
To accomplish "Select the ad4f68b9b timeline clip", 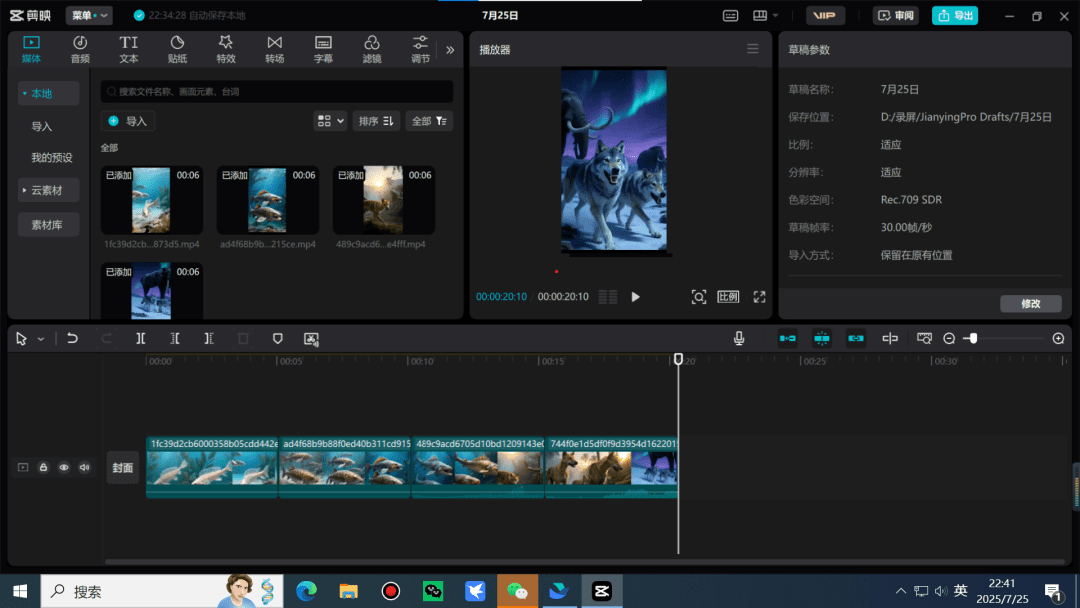I will click(344, 467).
